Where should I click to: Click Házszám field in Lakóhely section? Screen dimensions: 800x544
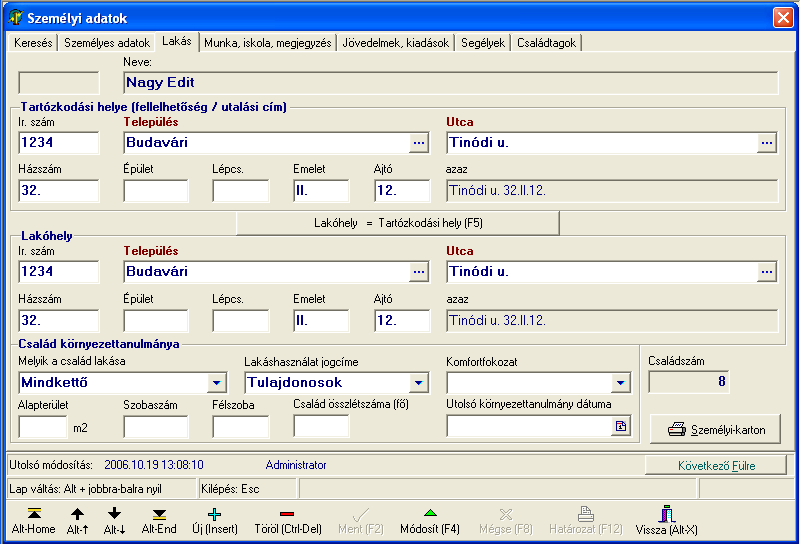coord(59,320)
